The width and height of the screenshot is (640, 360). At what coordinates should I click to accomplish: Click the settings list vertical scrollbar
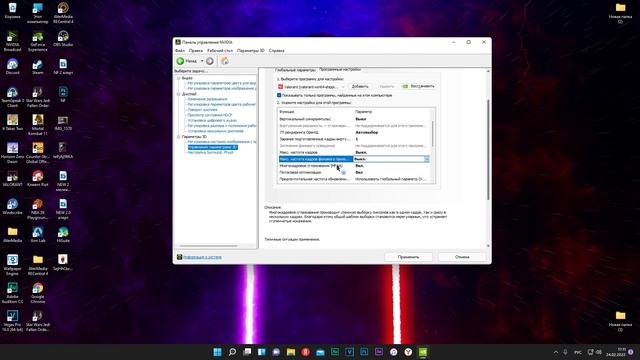click(433, 133)
